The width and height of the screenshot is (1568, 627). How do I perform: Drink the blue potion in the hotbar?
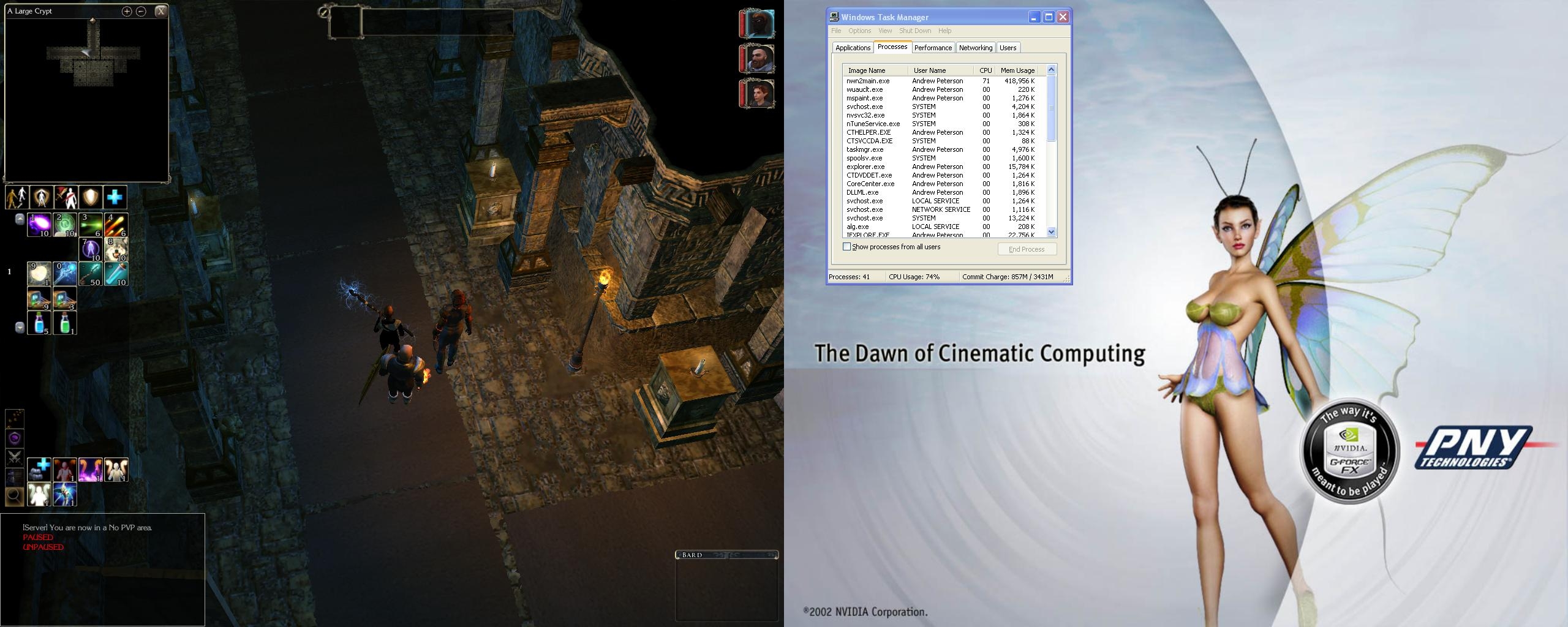coord(39,323)
